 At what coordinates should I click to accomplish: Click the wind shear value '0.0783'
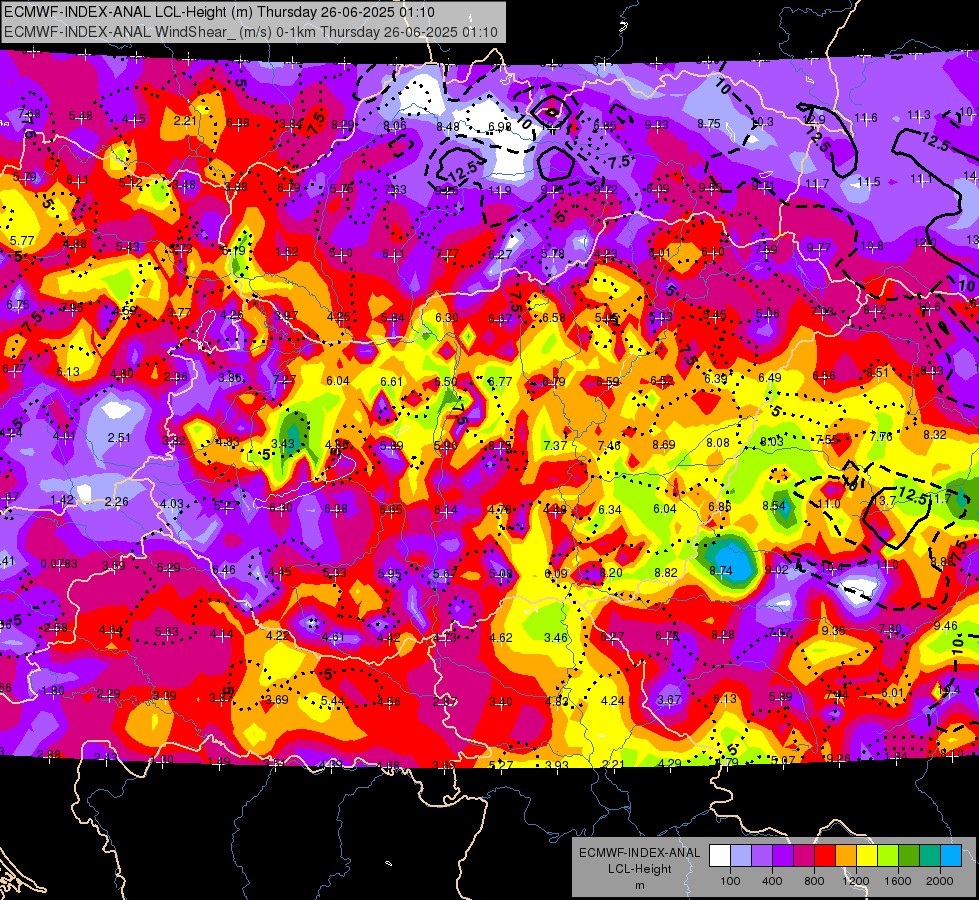[59, 564]
